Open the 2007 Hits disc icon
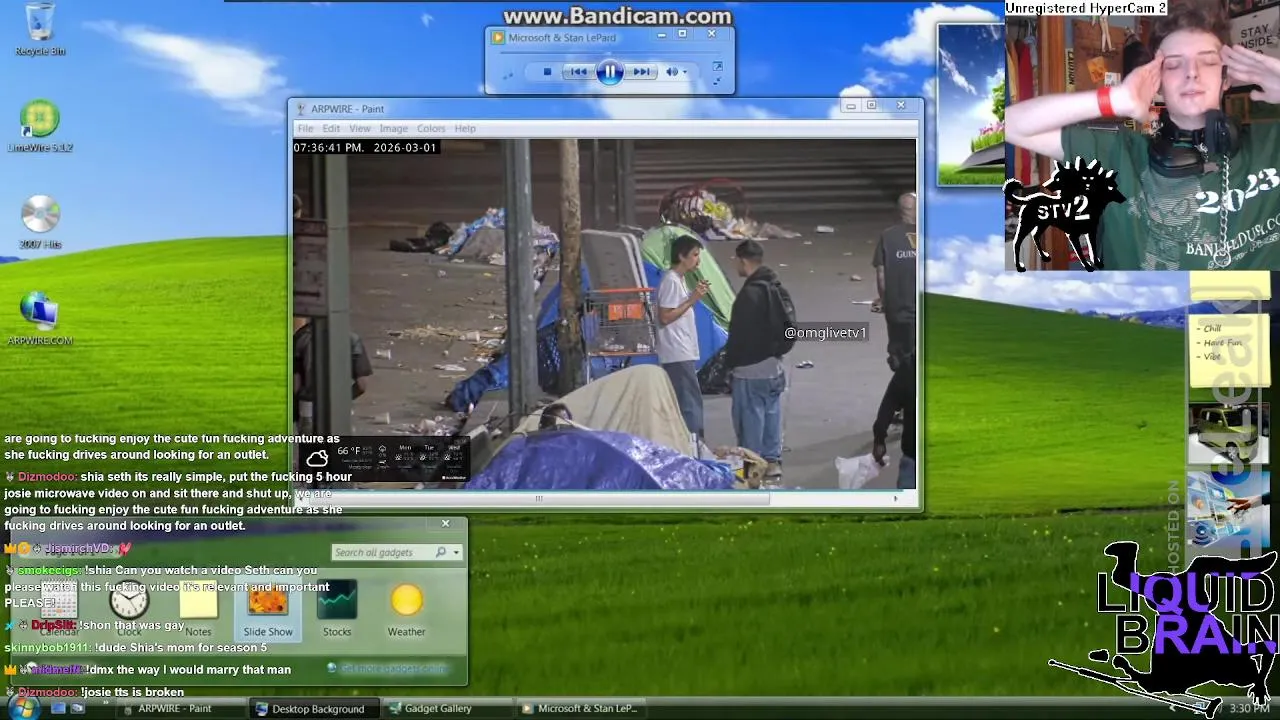This screenshot has width=1280, height=720. pos(40,222)
